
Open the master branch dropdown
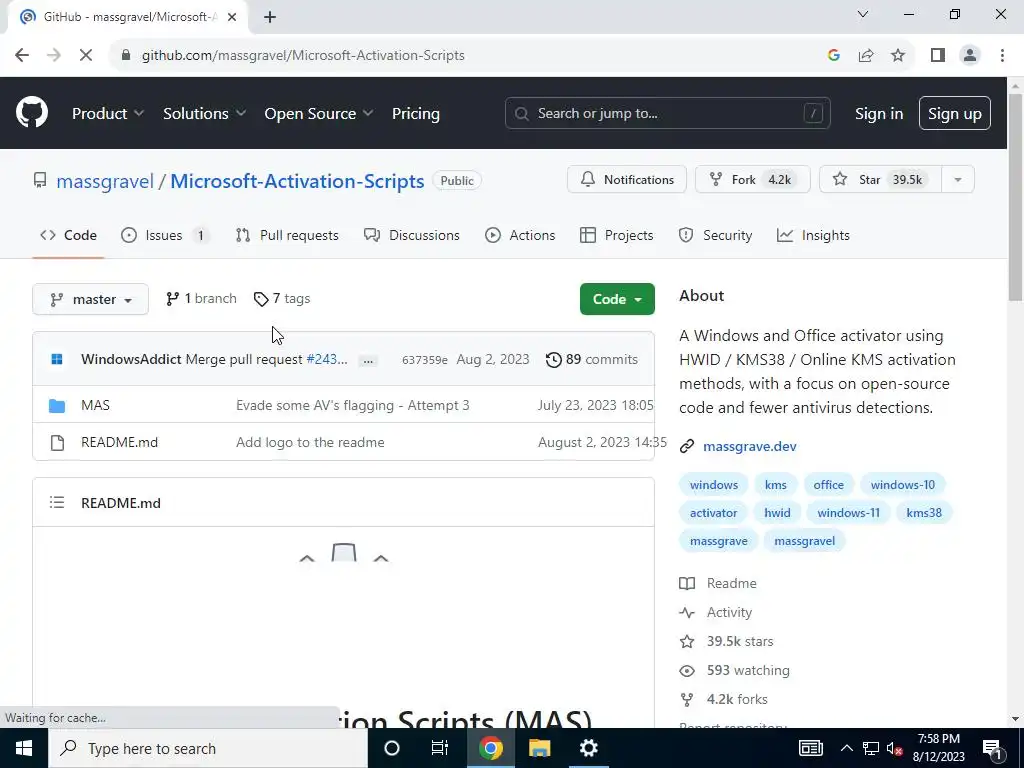click(x=90, y=299)
